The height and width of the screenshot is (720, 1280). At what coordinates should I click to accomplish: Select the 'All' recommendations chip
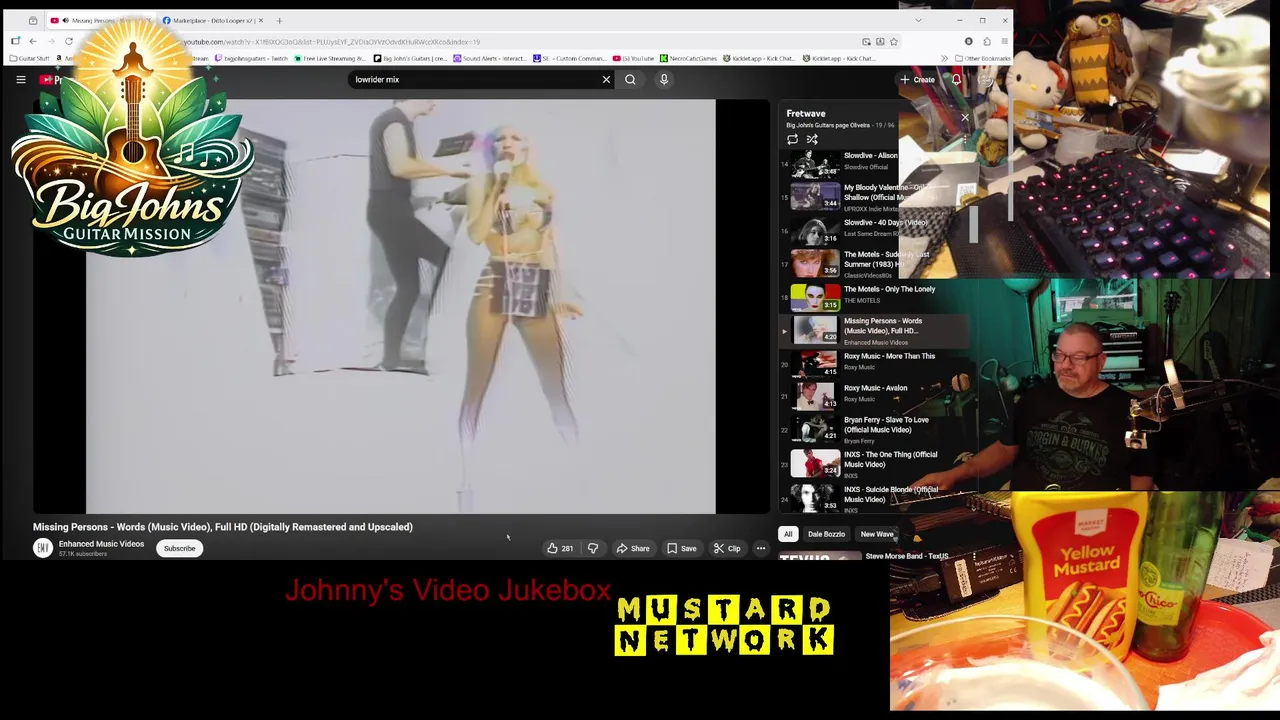click(788, 534)
